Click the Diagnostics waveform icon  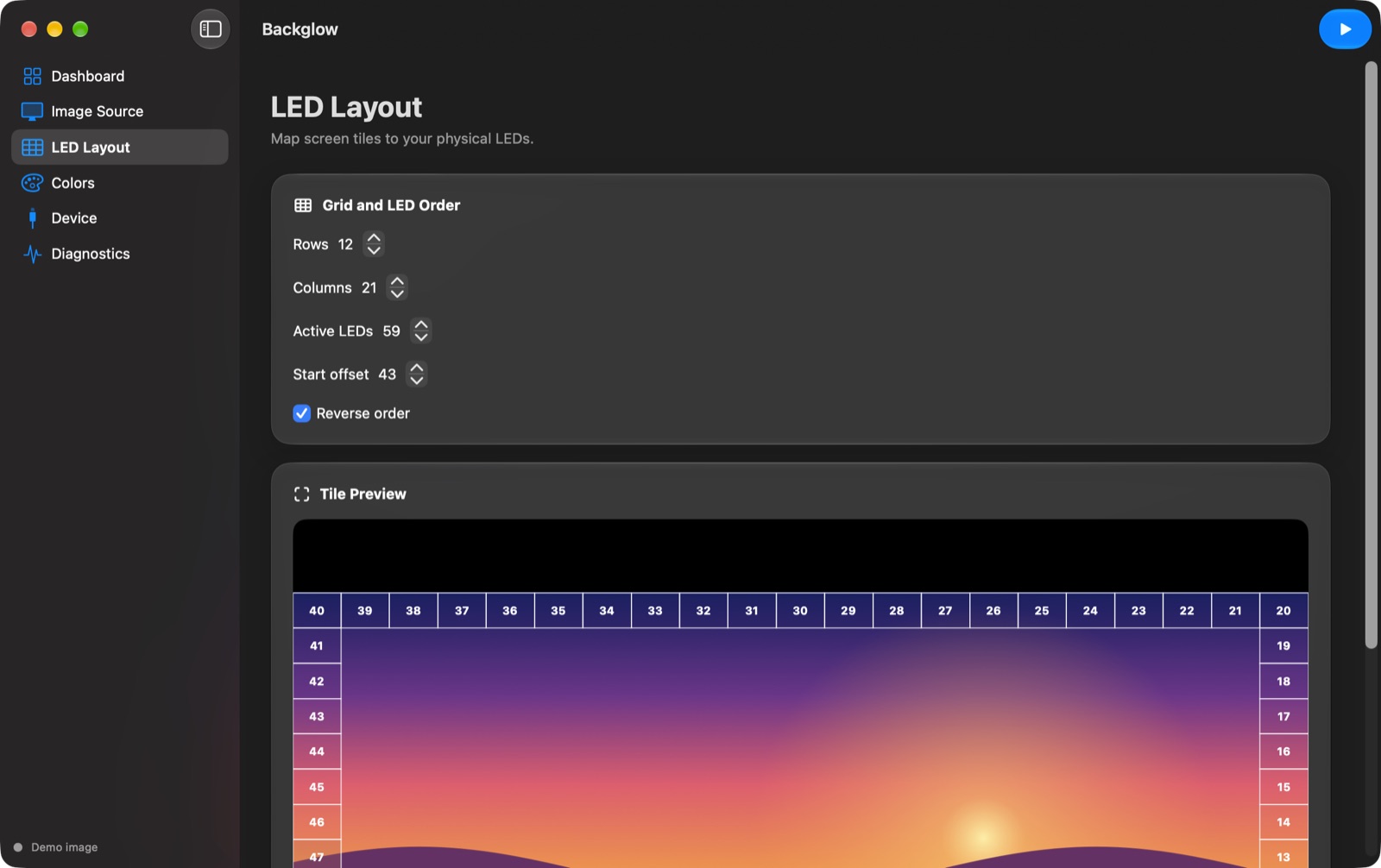32,254
